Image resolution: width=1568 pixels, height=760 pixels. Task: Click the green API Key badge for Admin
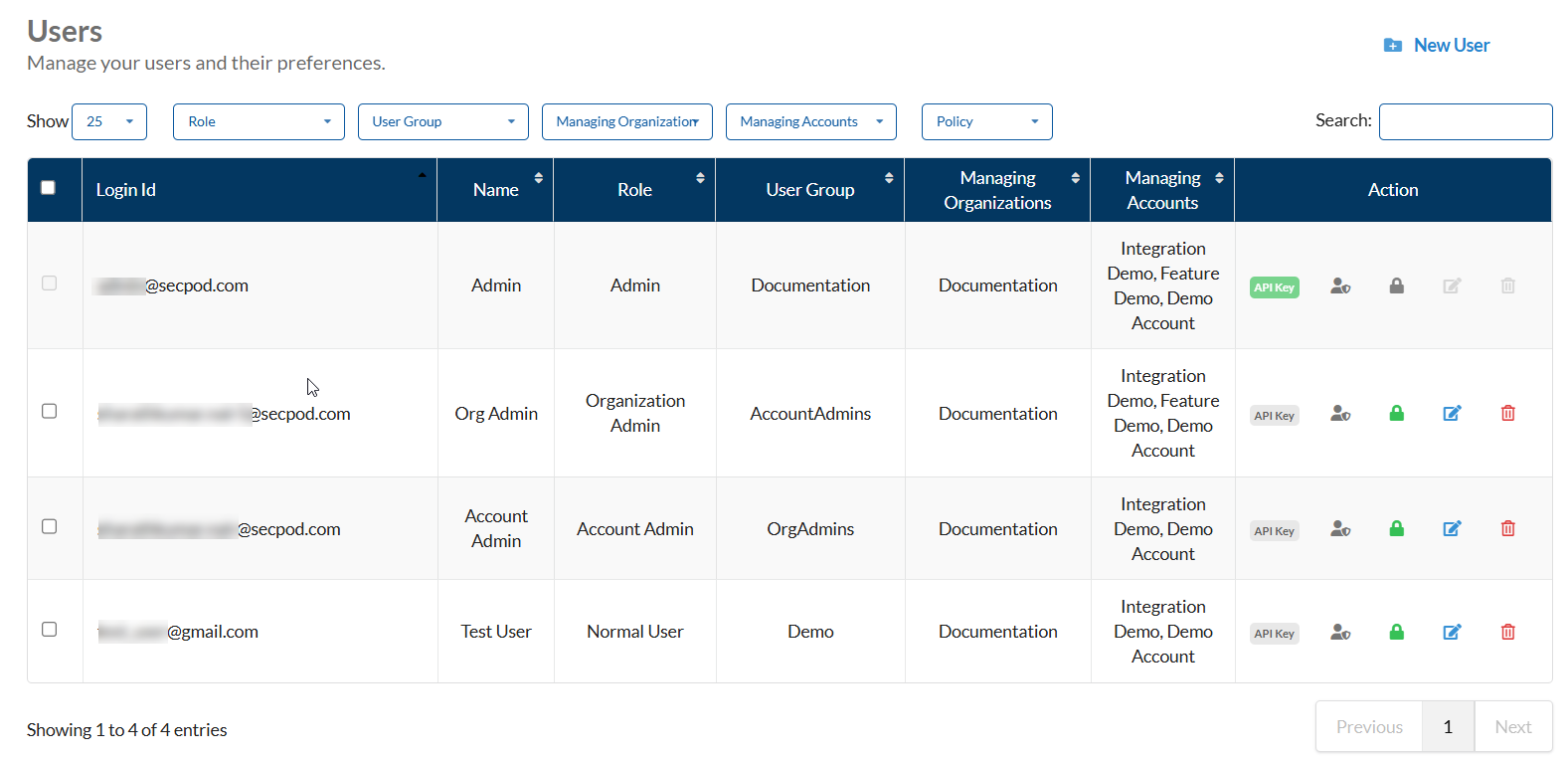point(1274,287)
